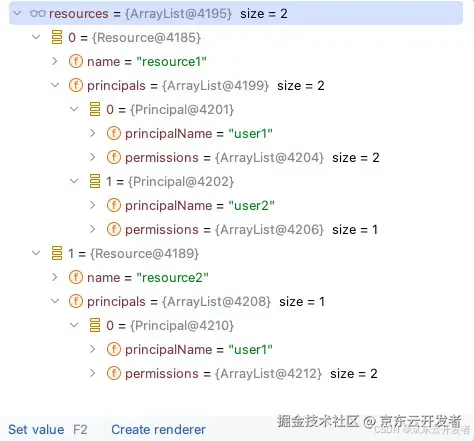Viewport: 474px width, 441px height.
Task: Click the field icon next to name "resource1"
Action: pos(76,61)
